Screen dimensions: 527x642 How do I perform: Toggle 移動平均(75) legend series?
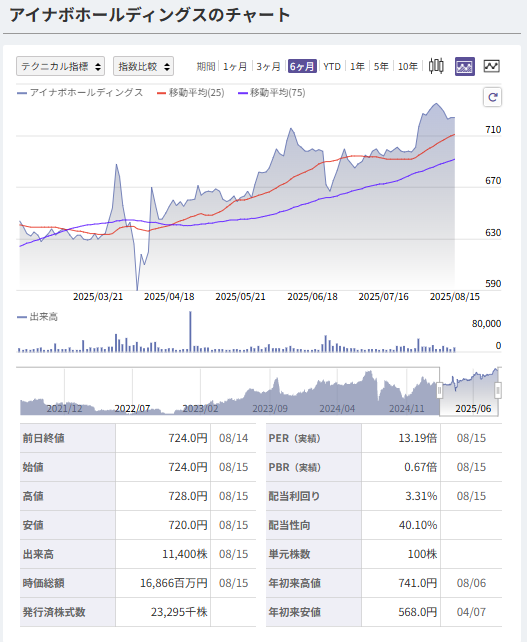[272, 93]
